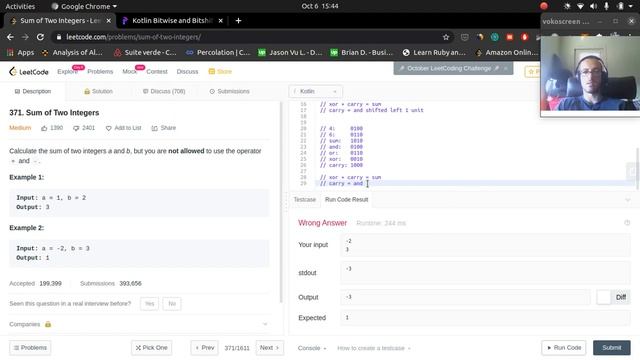Image resolution: width=640 pixels, height=360 pixels.
Task: Open the Analysis of Al... bookmark
Action: [72, 53]
